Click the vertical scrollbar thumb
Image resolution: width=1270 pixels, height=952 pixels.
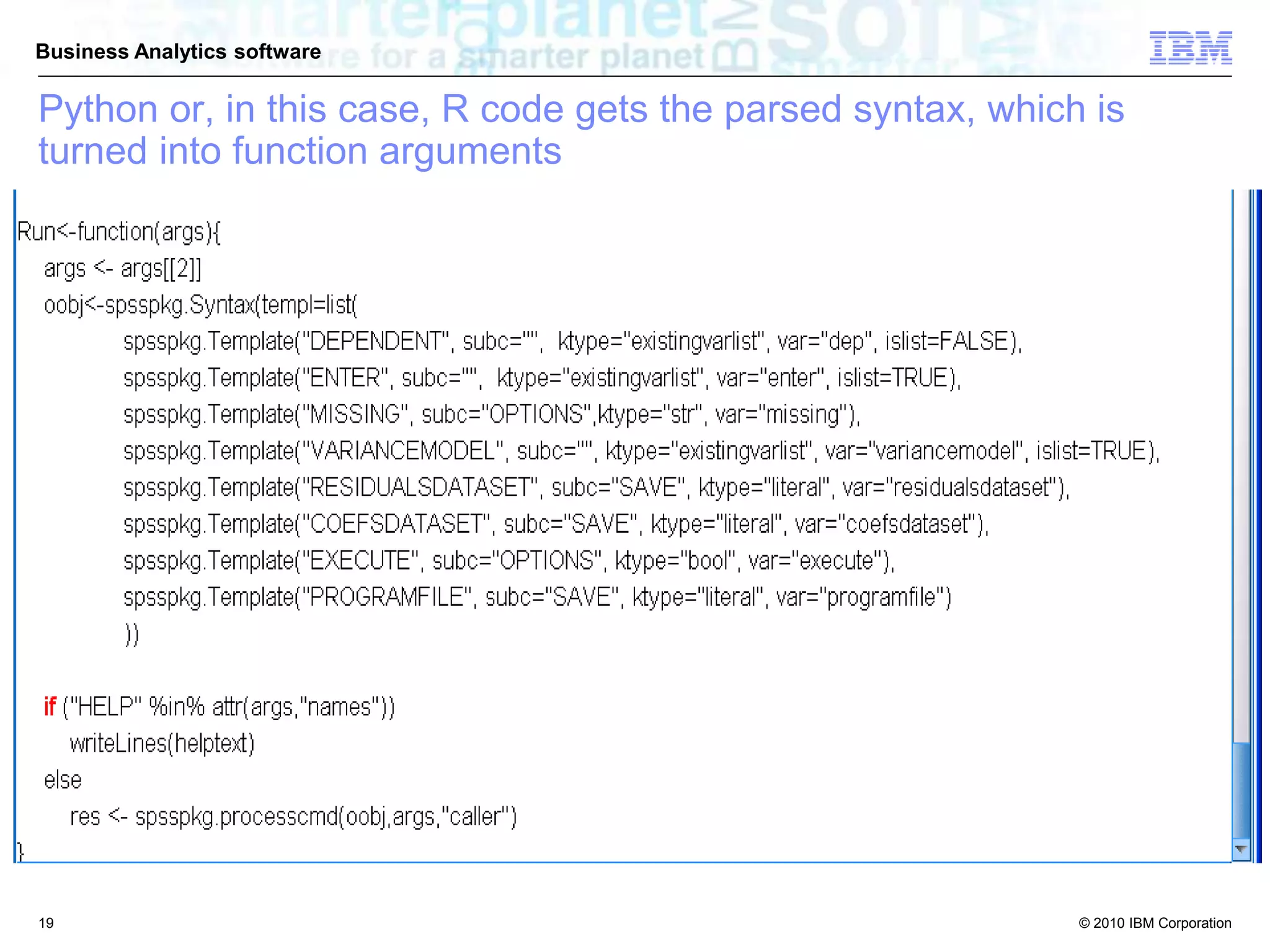pyautogui.click(x=1241, y=790)
